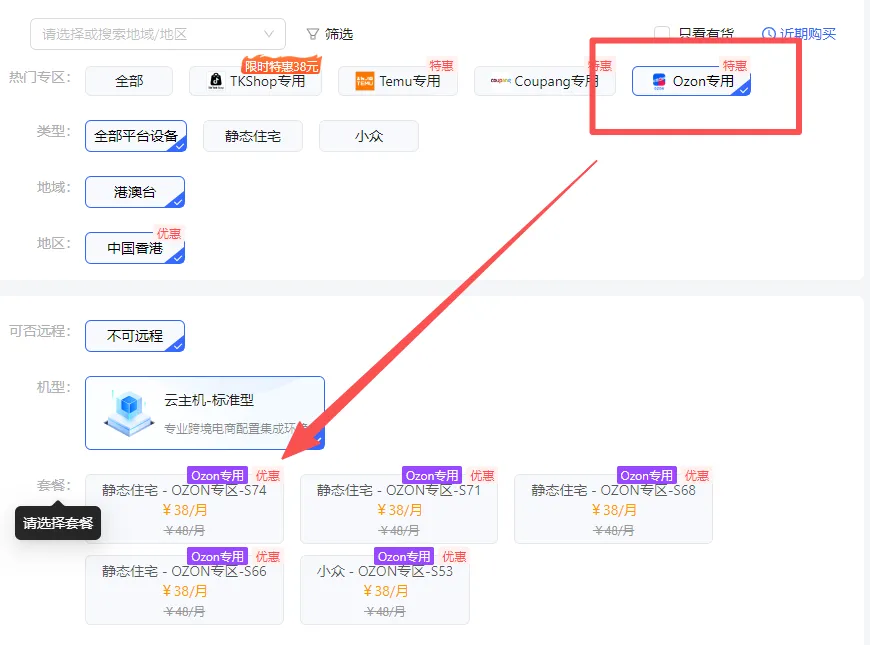The image size is (870, 645).
Task: Click the Temu orange logo icon
Action: coord(365,81)
